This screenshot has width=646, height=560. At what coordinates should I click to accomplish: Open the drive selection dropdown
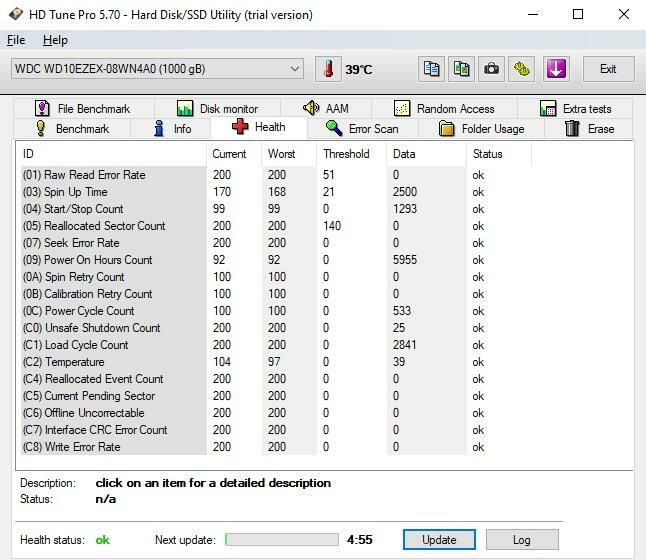point(157,69)
